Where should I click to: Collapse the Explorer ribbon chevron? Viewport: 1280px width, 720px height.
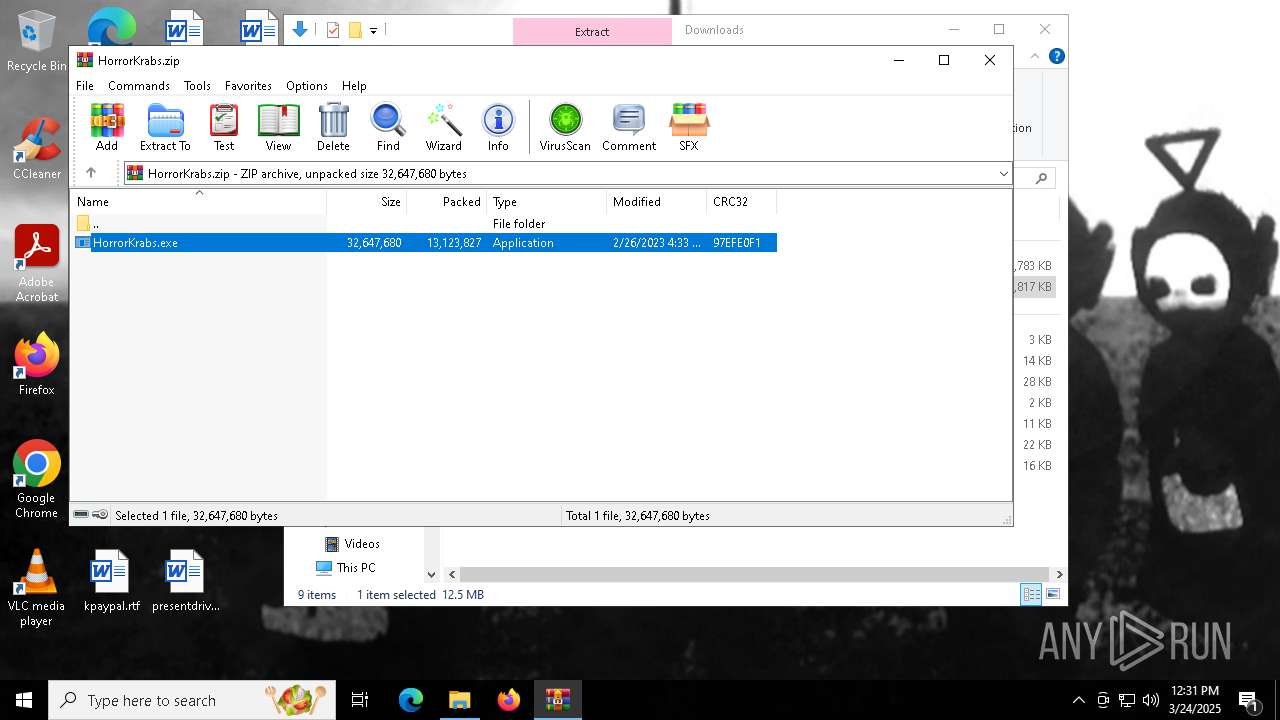(1035, 56)
